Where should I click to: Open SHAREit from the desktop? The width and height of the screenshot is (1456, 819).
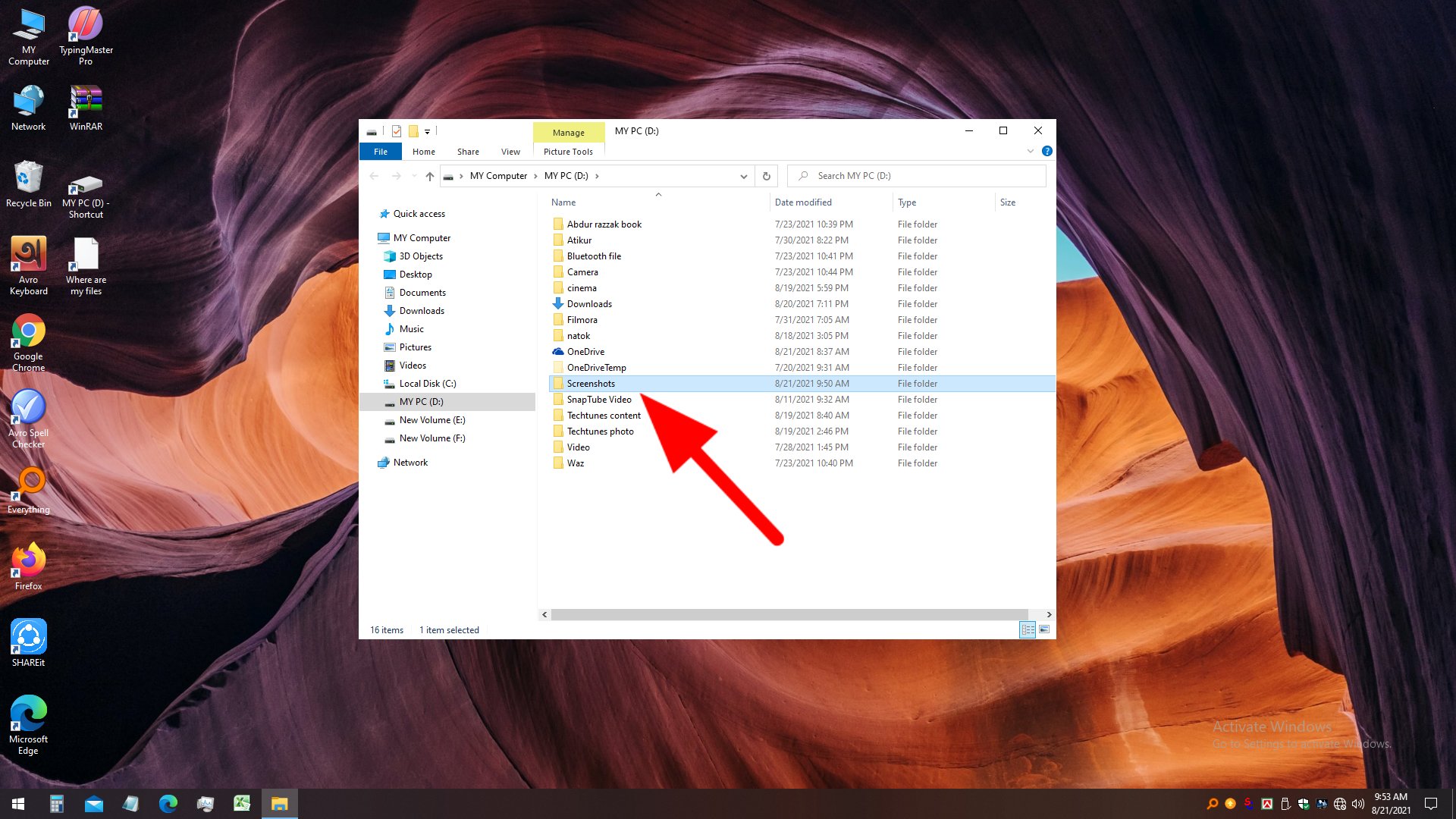pyautogui.click(x=28, y=635)
